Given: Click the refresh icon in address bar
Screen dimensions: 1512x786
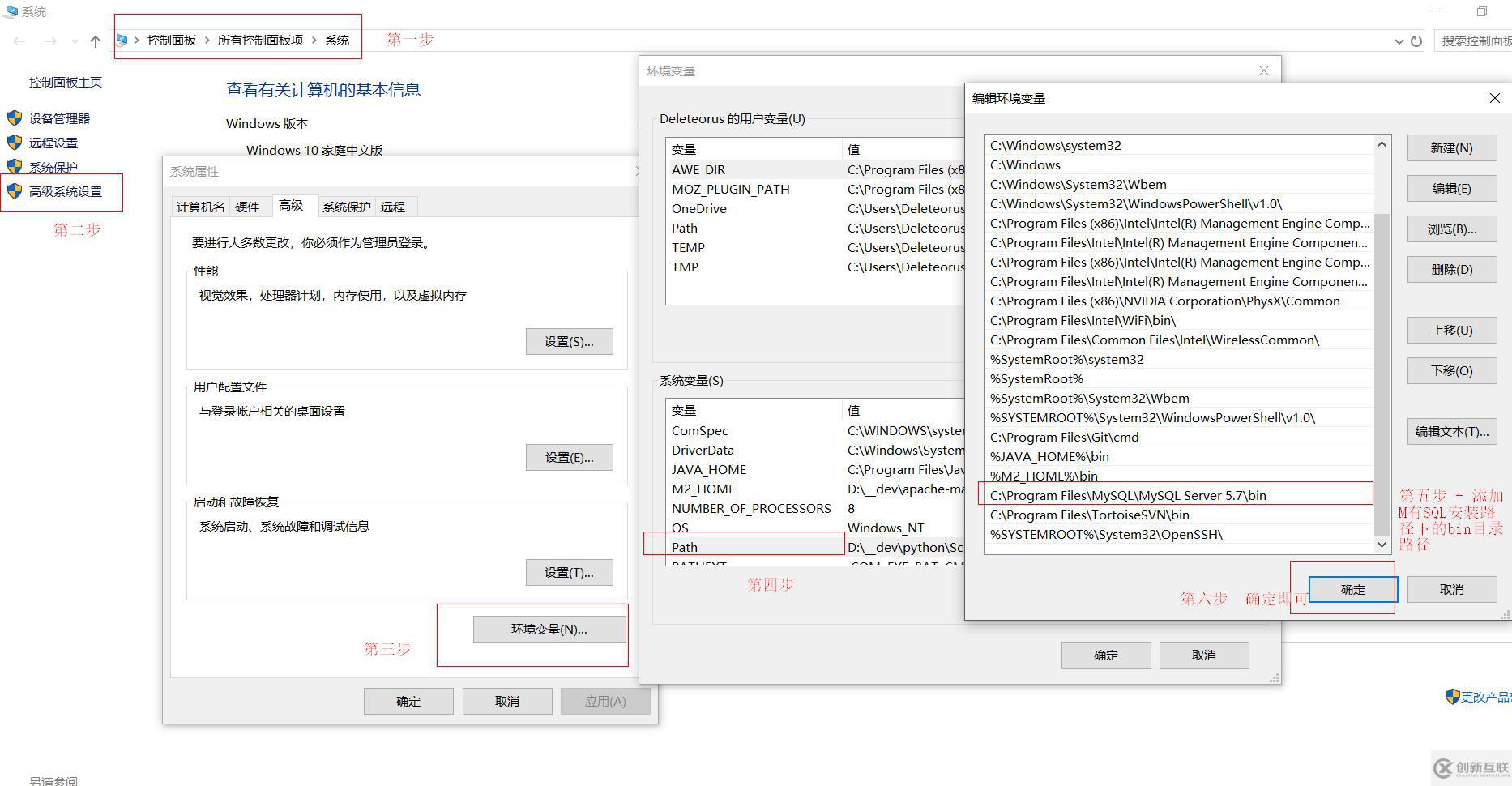Looking at the screenshot, I should tap(1416, 41).
